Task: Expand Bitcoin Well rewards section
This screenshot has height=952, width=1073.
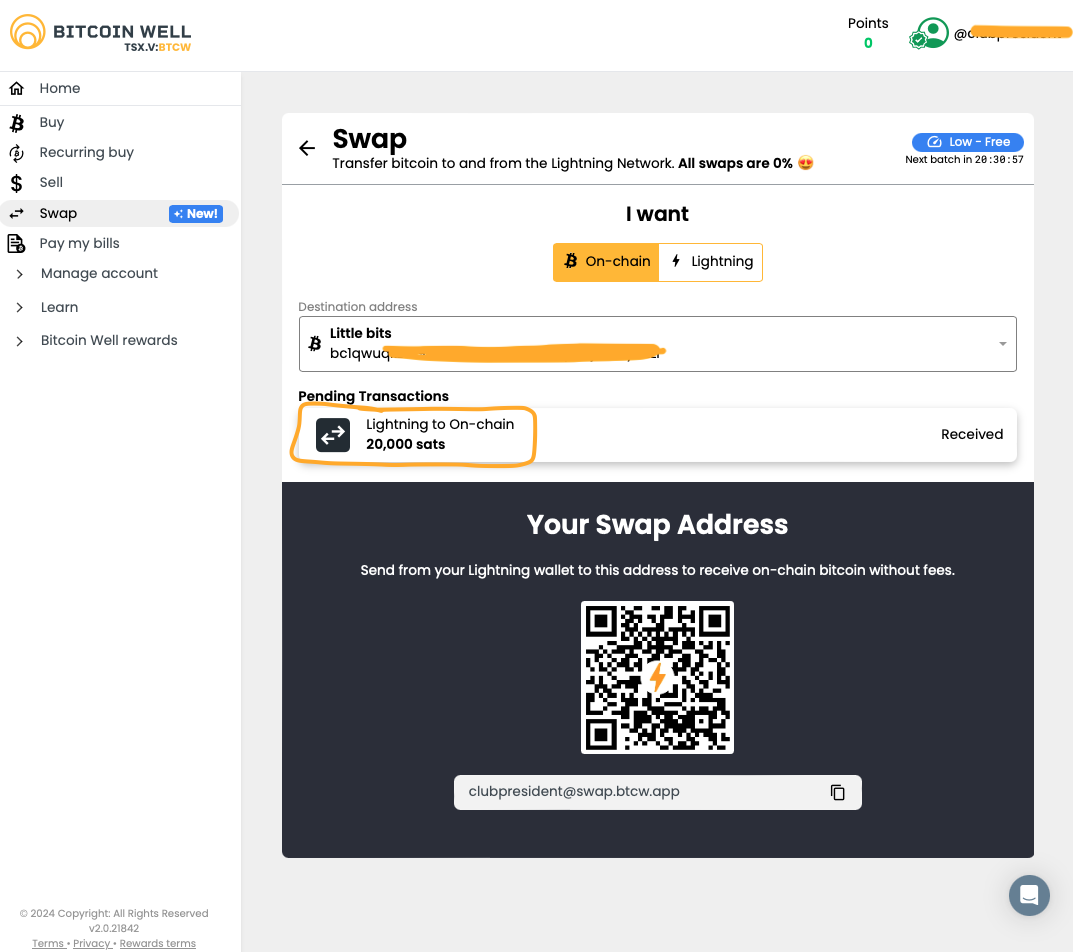Action: (x=108, y=340)
